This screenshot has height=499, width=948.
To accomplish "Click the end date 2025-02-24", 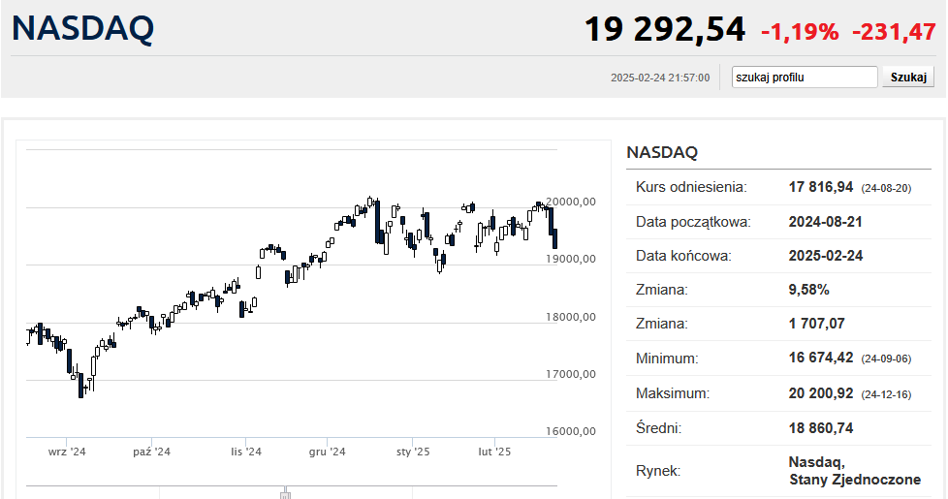I will (x=825, y=256).
